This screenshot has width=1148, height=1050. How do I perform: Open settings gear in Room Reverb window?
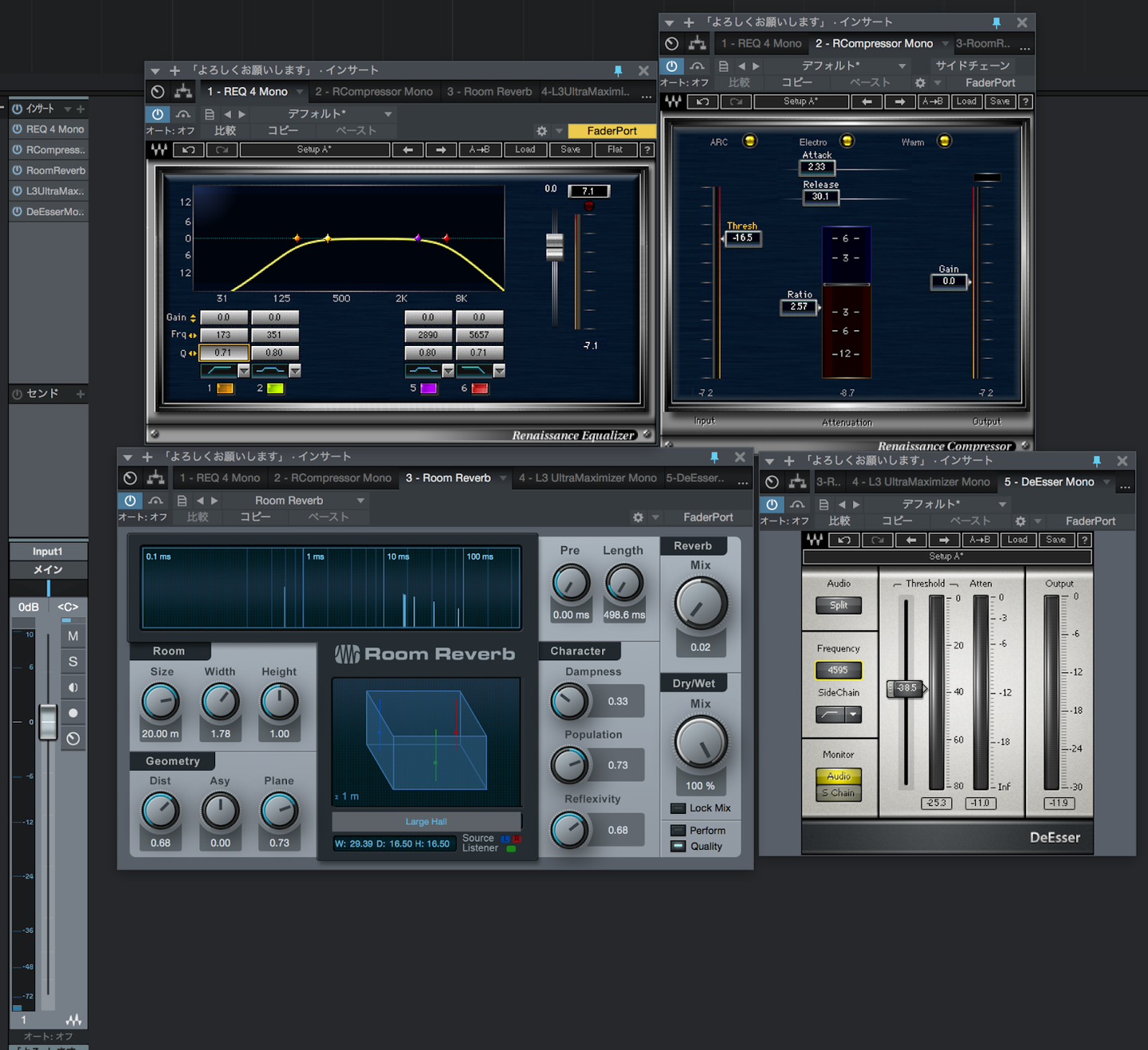pos(638,517)
